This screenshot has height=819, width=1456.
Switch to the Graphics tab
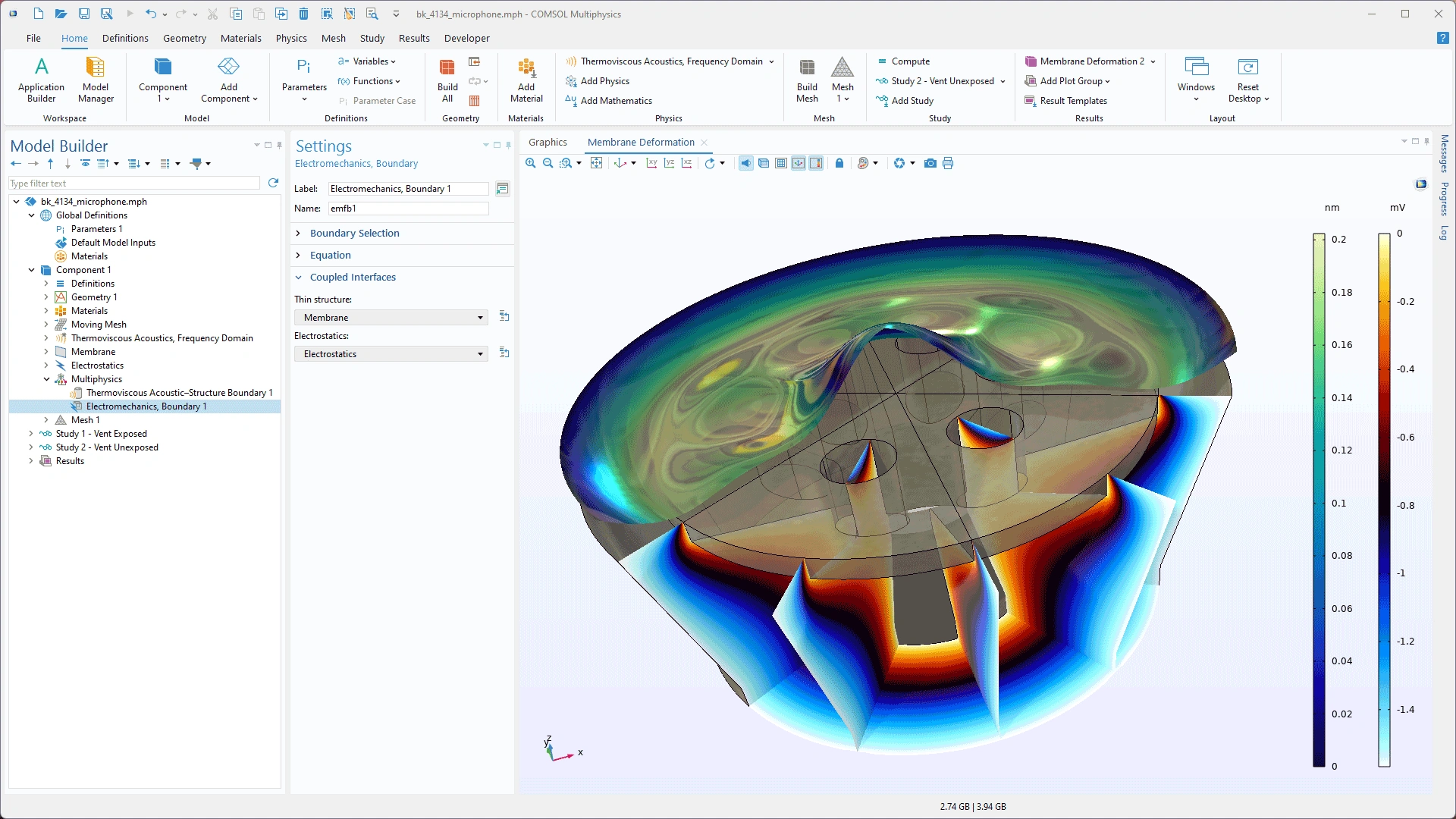pos(548,142)
